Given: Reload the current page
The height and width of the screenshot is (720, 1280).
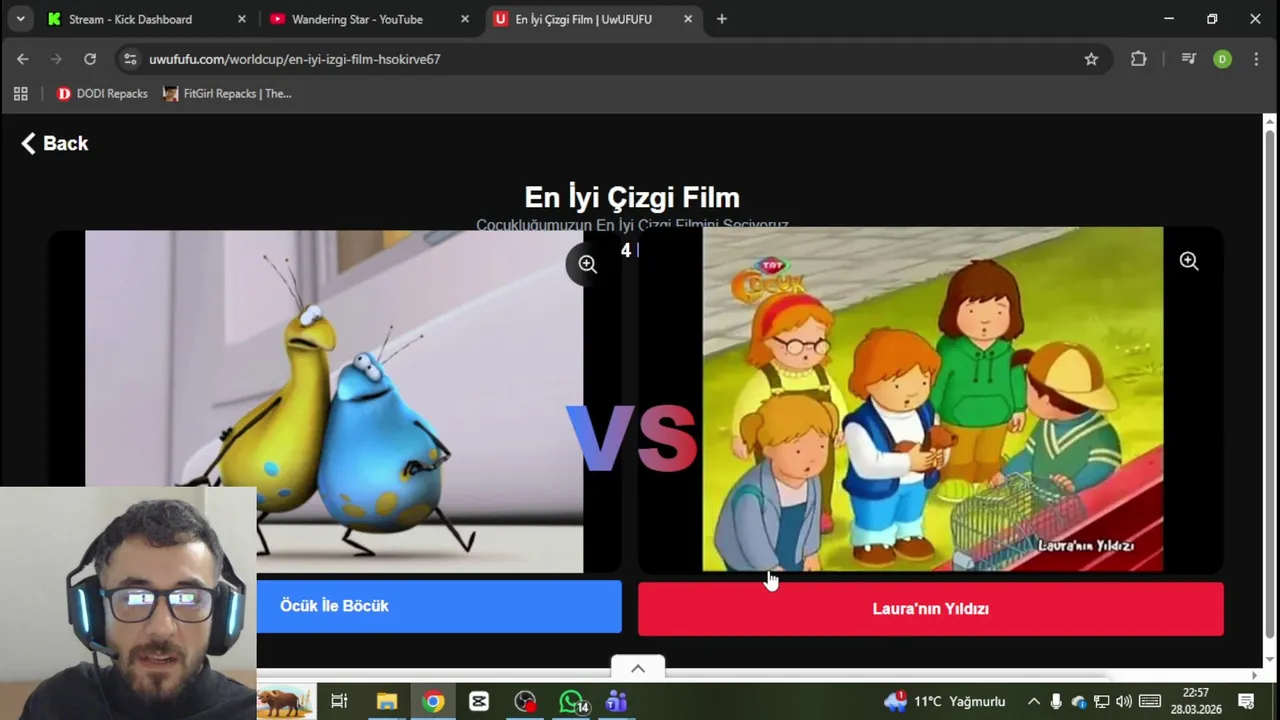Looking at the screenshot, I should click(90, 59).
